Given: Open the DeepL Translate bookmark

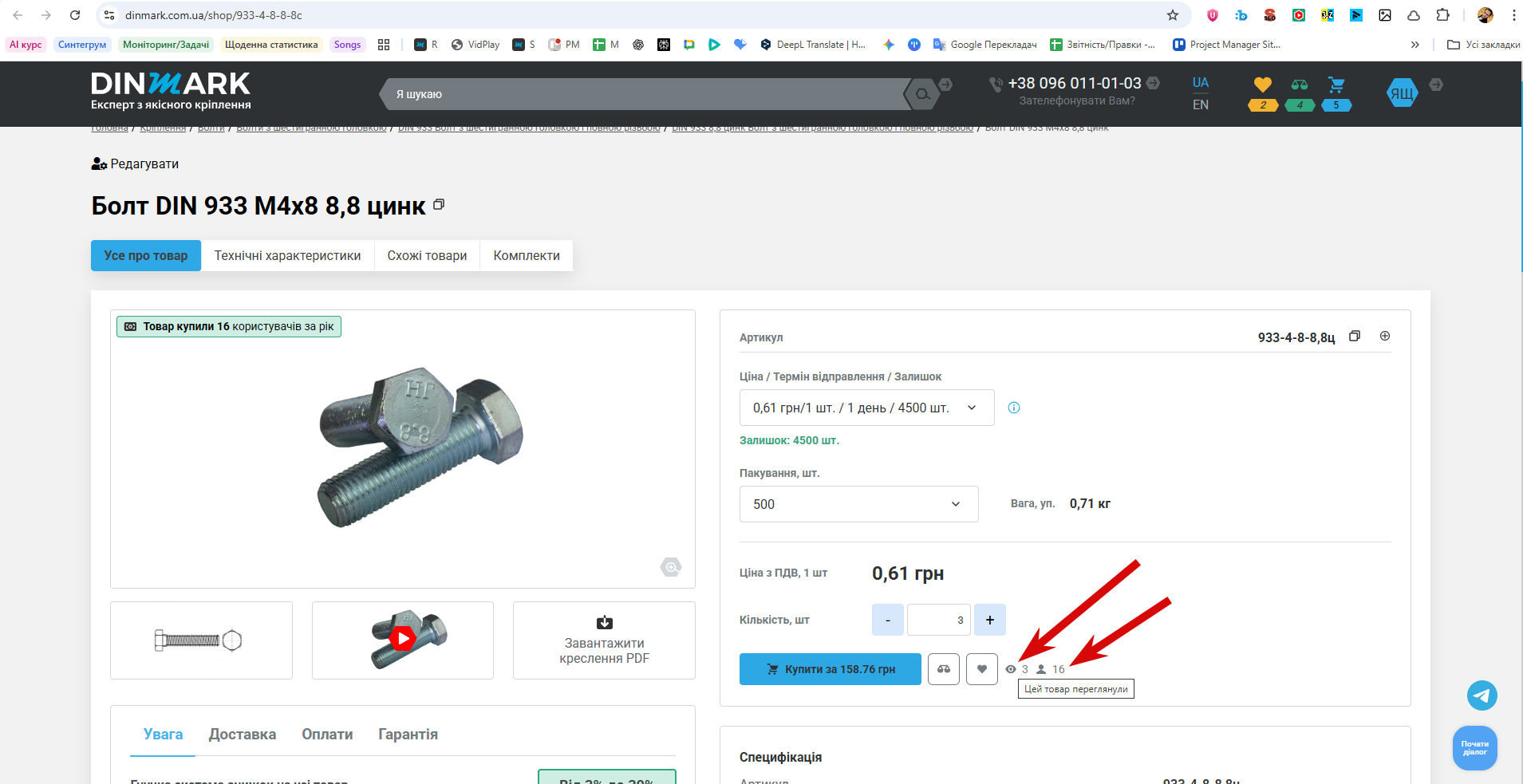Looking at the screenshot, I should [x=813, y=45].
